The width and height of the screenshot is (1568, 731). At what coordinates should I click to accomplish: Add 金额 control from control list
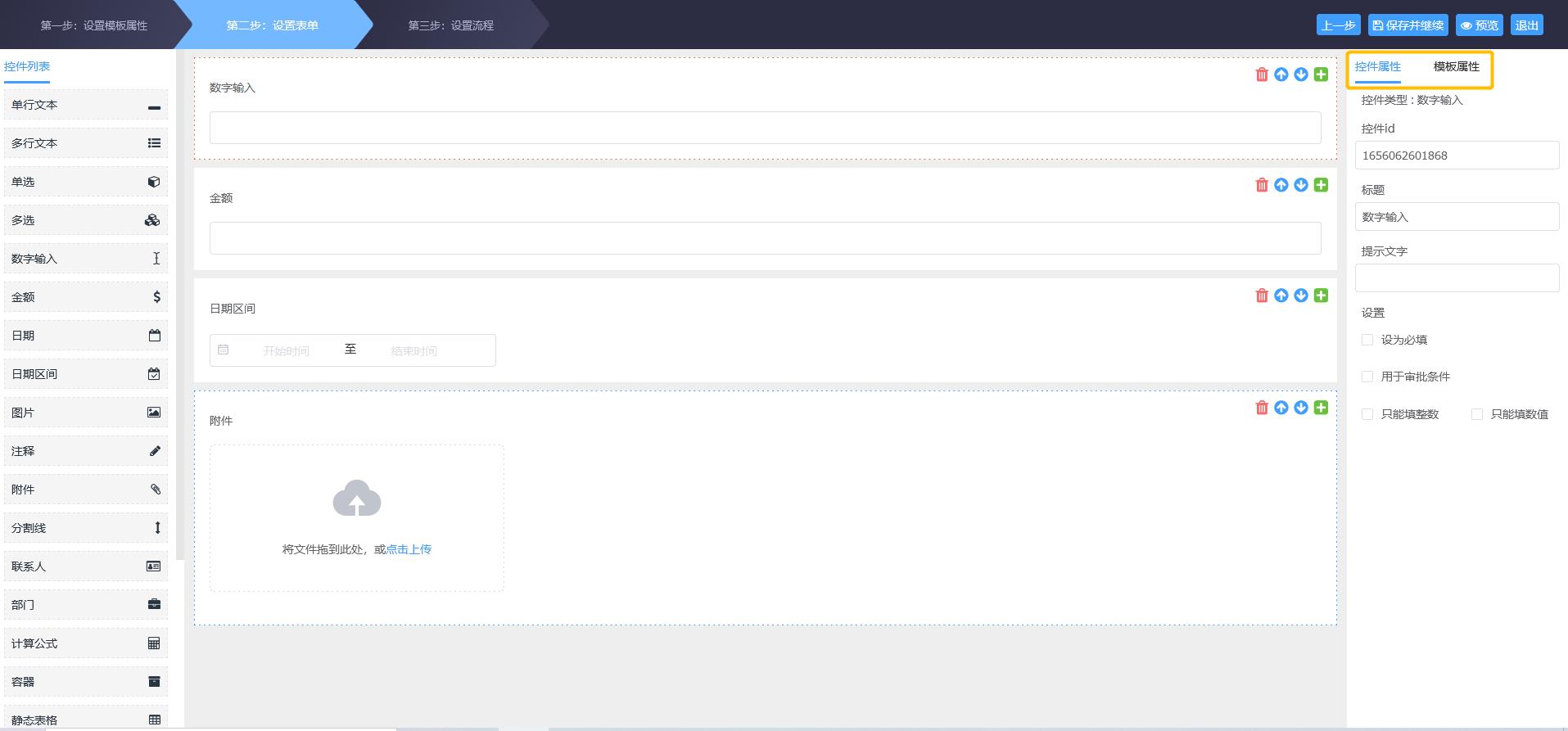(86, 297)
